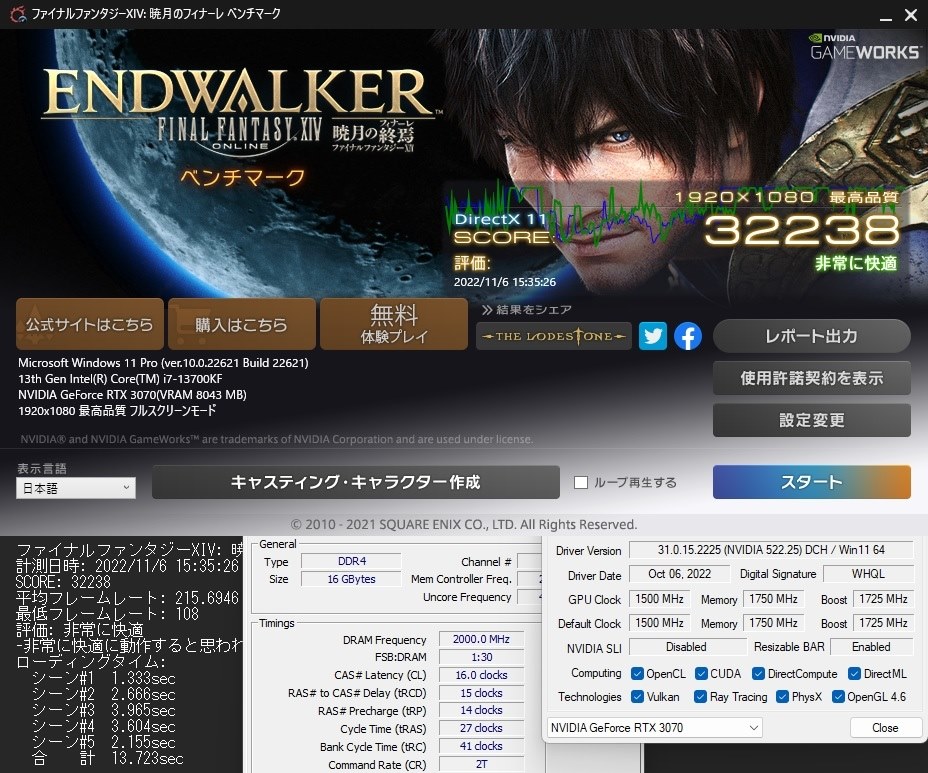Screen dimensions: 928x773
Task: Click 合計 13.723sec total loading line
Action: 107,758
